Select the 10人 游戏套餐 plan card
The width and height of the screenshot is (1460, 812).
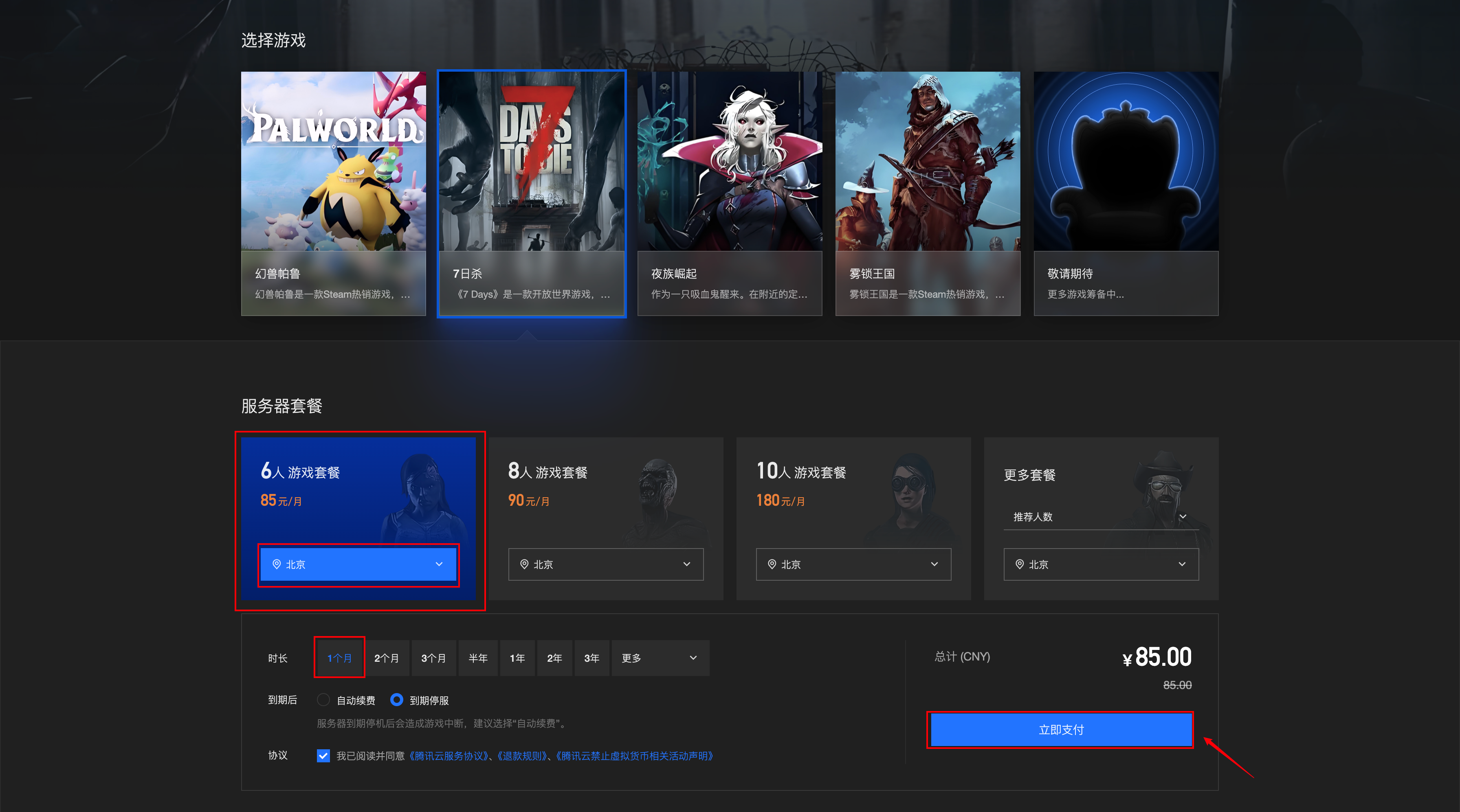(853, 518)
